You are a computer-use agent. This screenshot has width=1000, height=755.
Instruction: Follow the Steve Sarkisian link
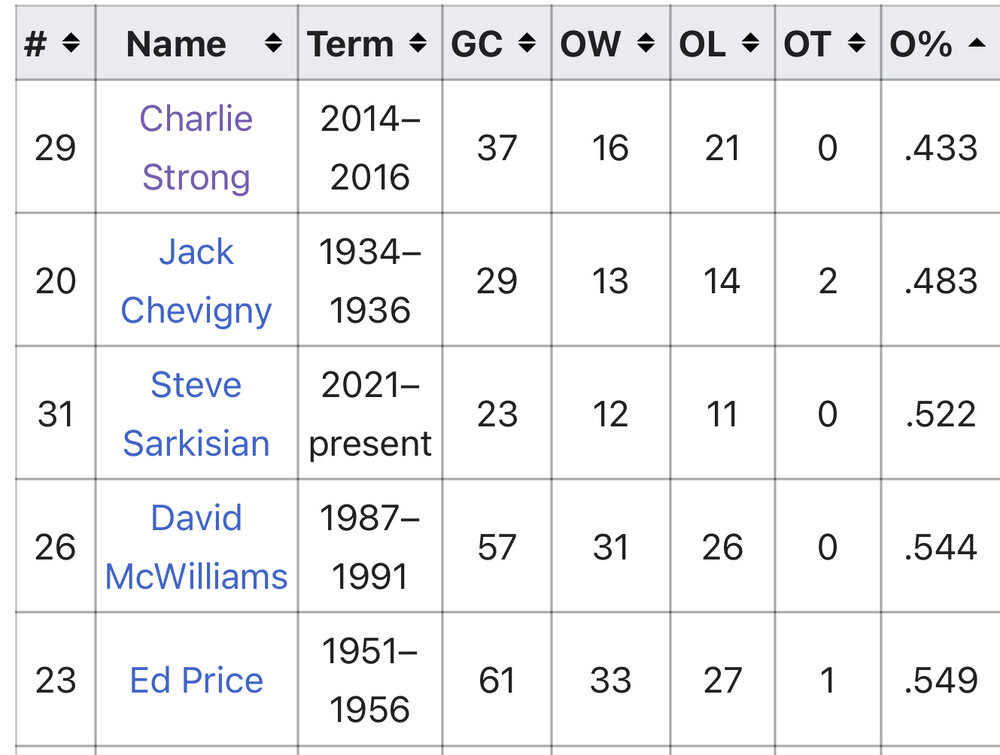tap(196, 413)
